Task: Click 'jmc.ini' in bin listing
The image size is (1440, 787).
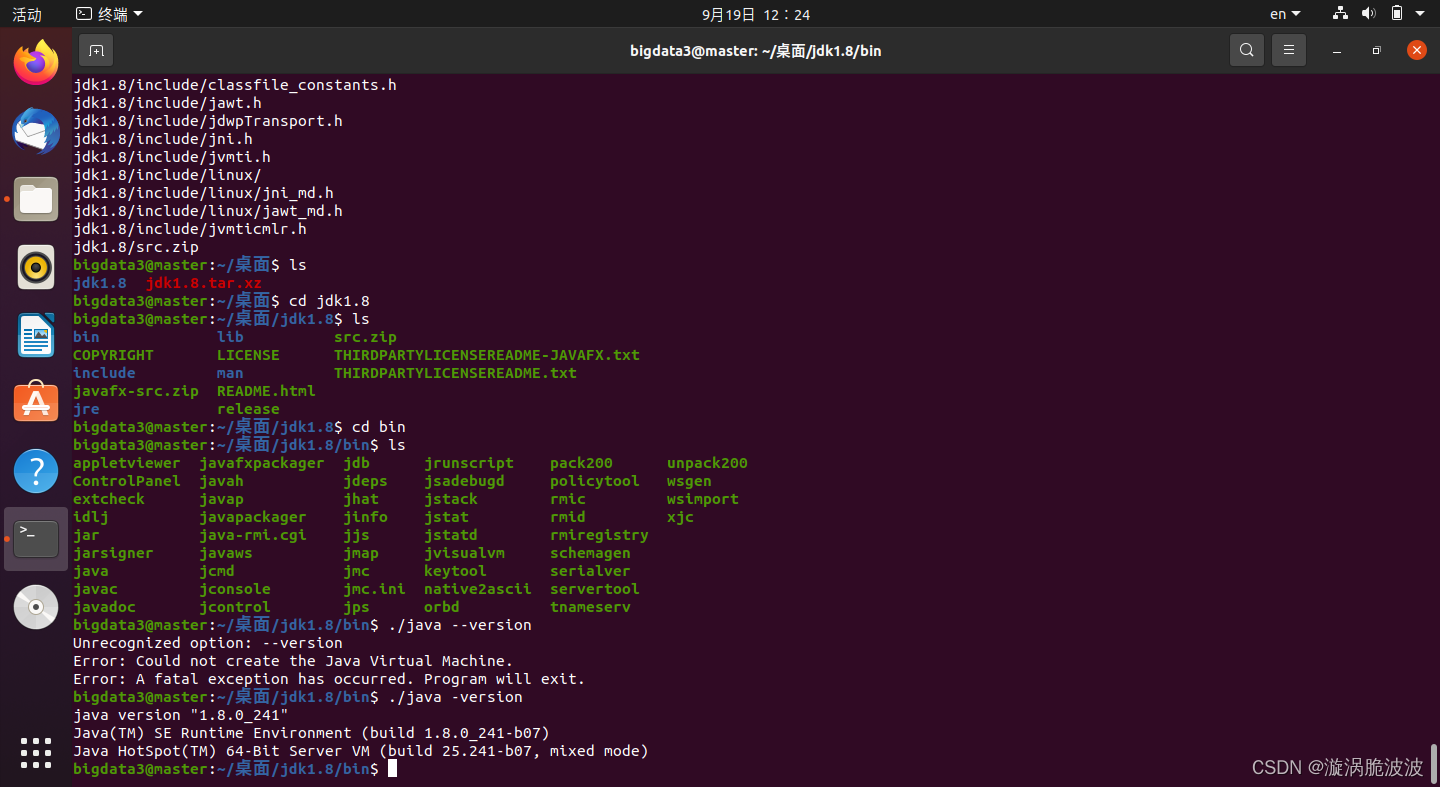Action: click(x=374, y=589)
